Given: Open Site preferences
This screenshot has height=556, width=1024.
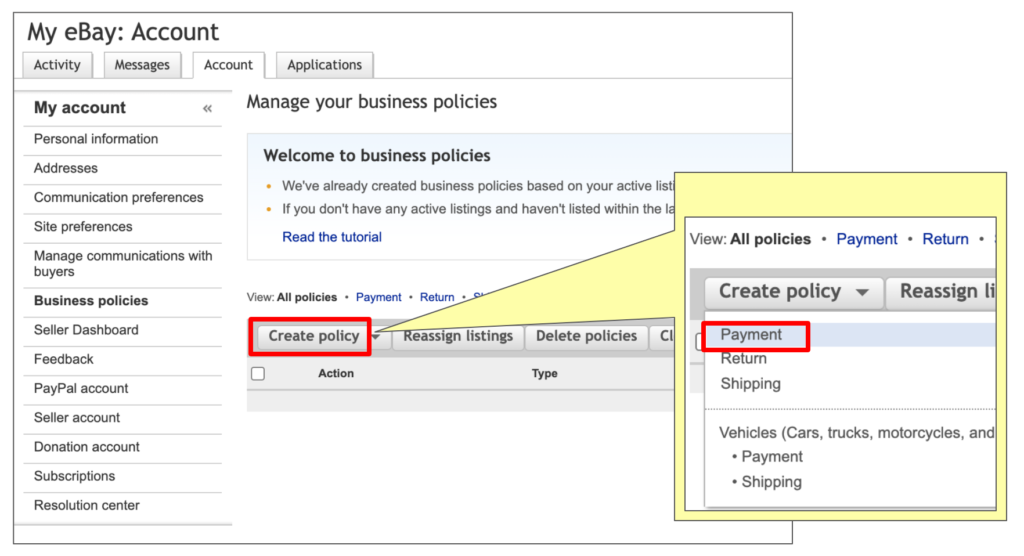Looking at the screenshot, I should [x=83, y=227].
